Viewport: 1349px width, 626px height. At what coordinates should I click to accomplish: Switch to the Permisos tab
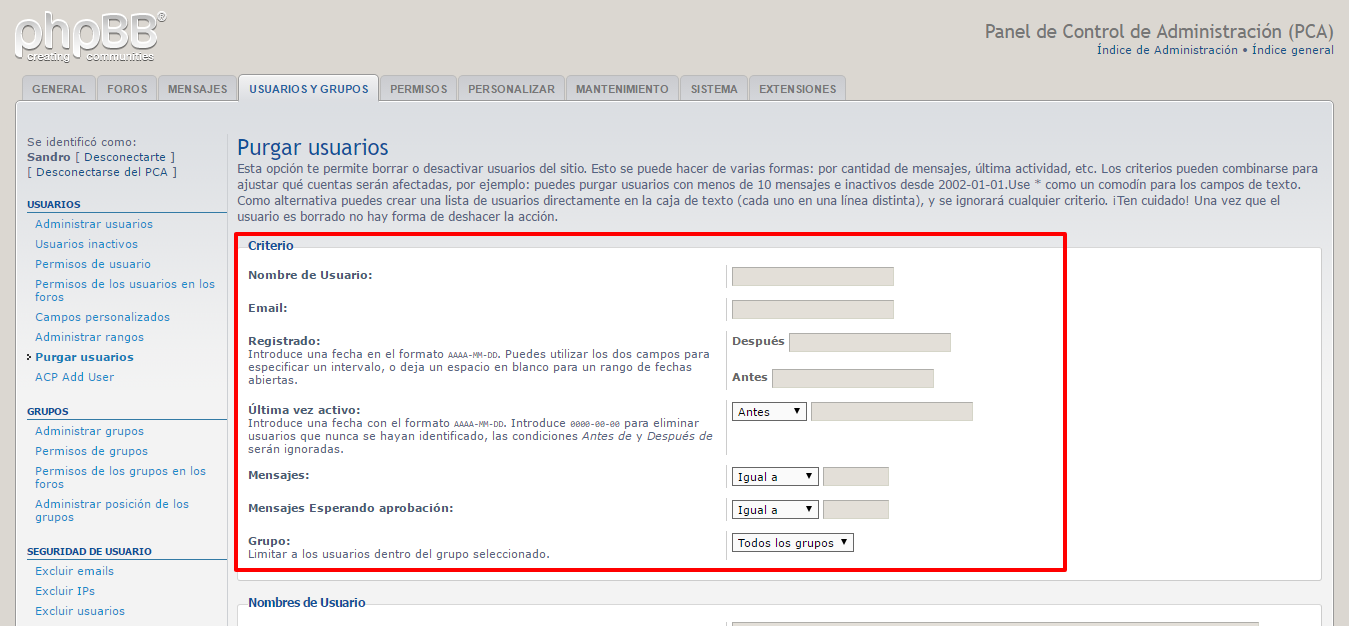point(418,89)
